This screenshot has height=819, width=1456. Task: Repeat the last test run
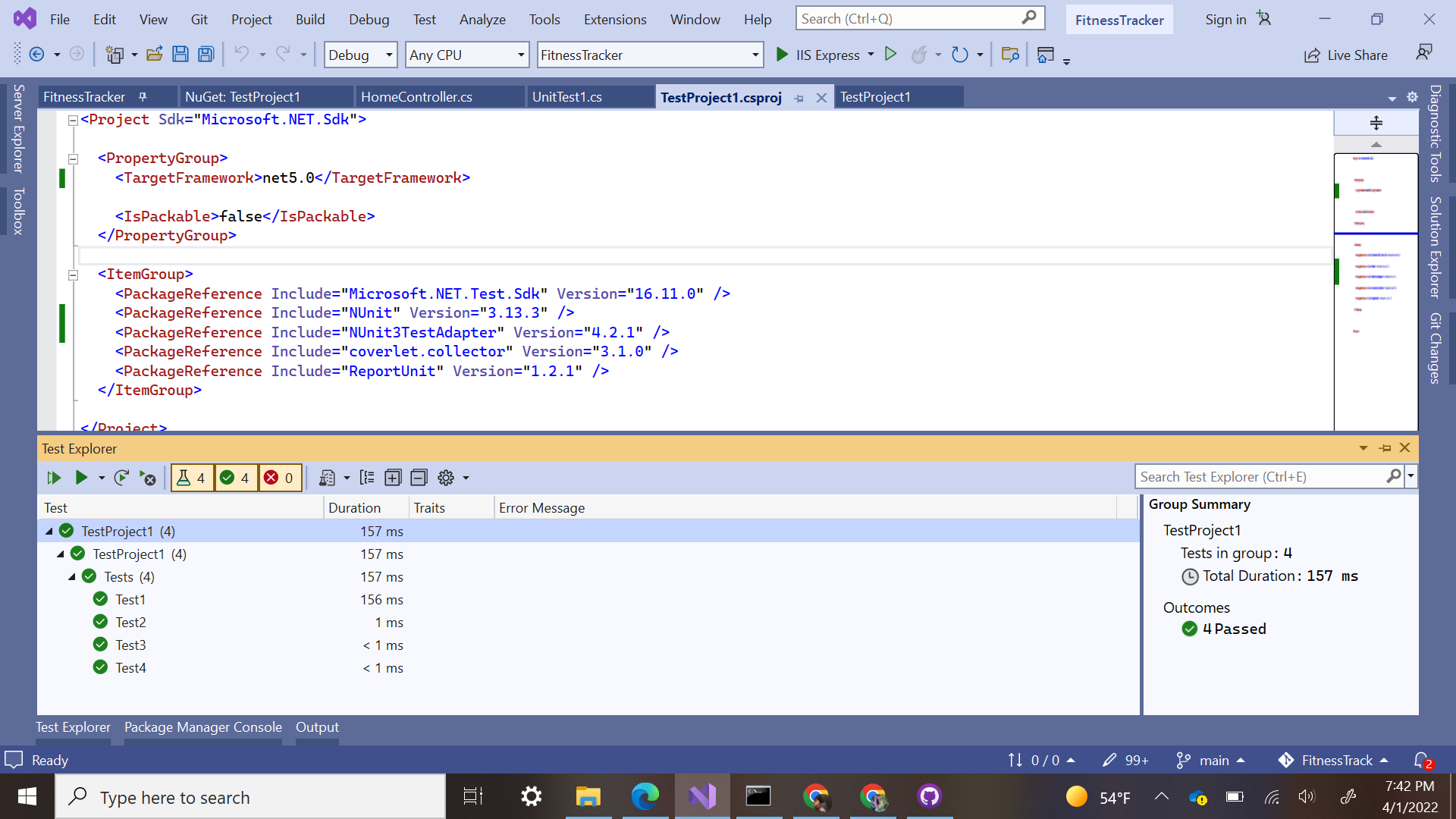[x=121, y=478]
